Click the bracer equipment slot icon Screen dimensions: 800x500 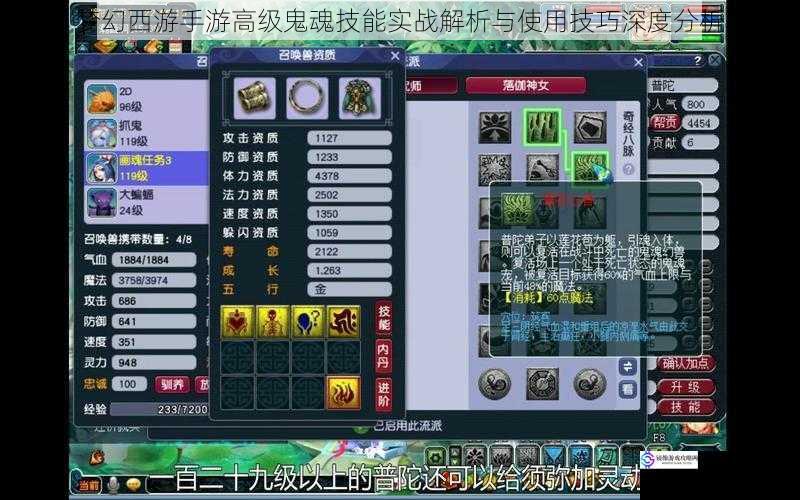point(255,97)
